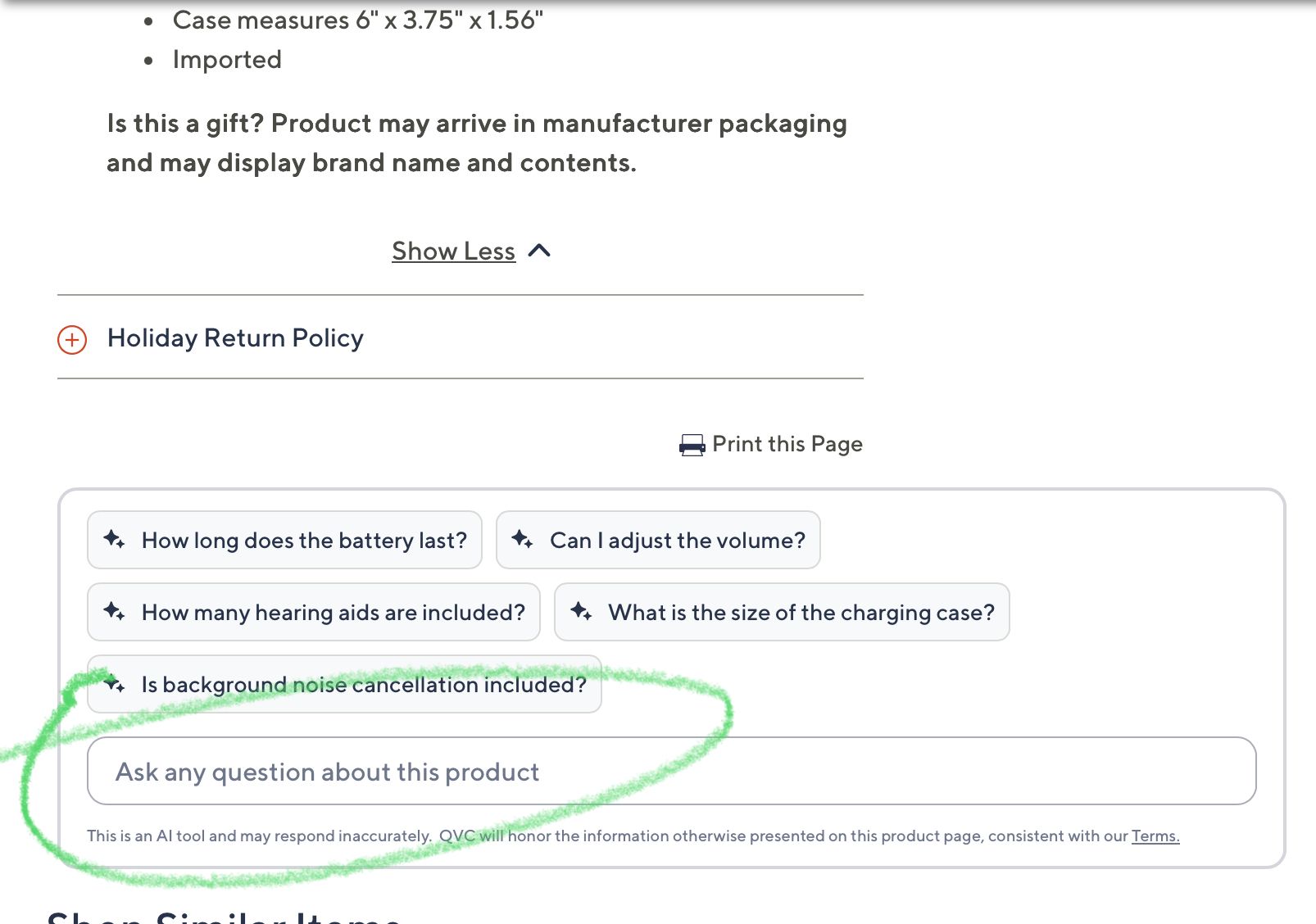The height and width of the screenshot is (924, 1316).
Task: Open the Print this Page link
Action: 787,444
